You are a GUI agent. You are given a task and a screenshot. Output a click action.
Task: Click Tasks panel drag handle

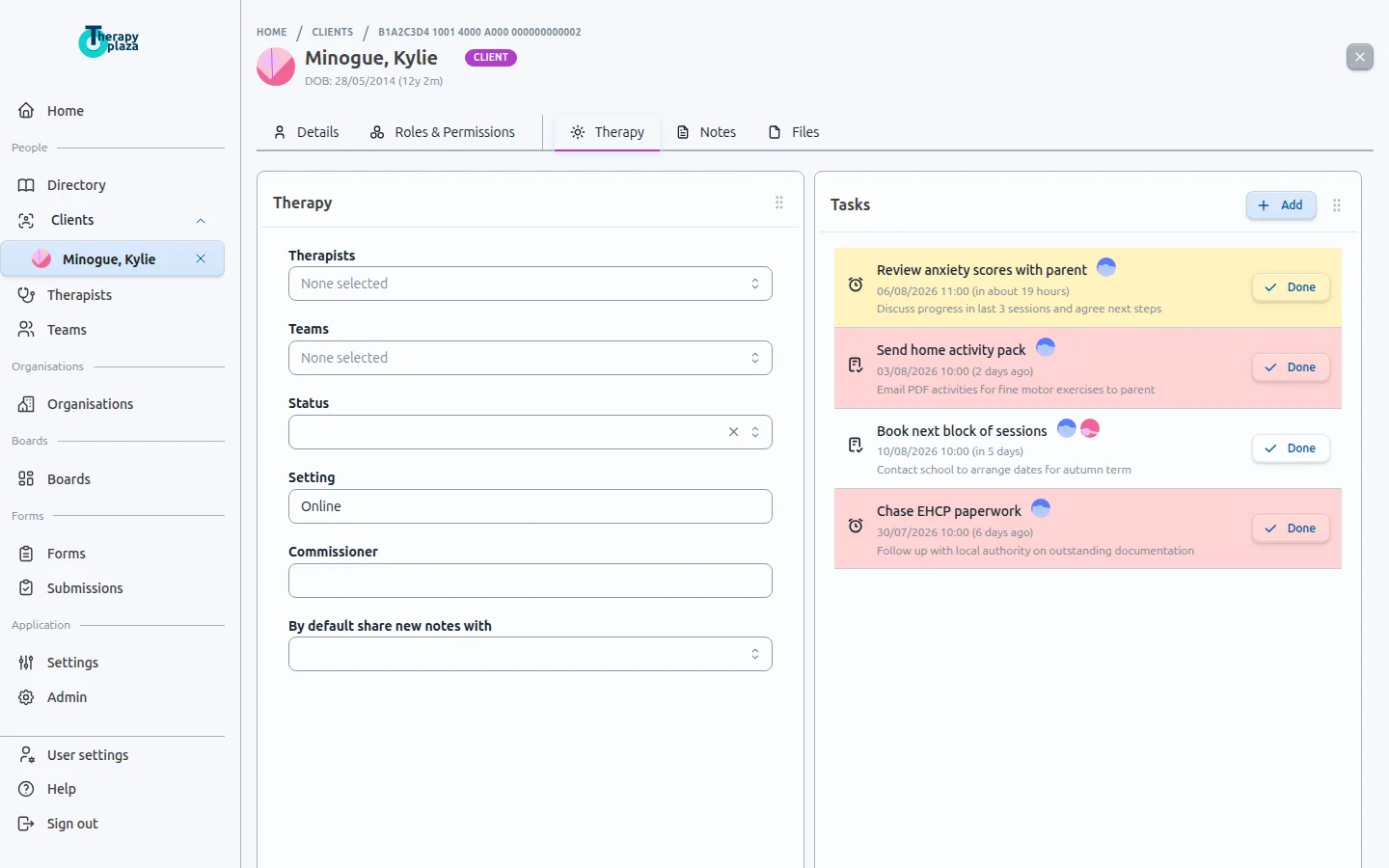[1337, 205]
